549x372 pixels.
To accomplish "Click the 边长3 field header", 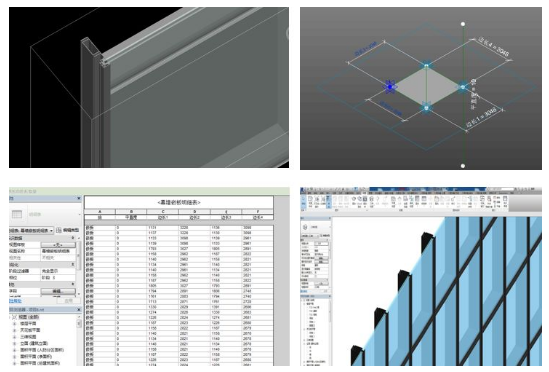I will click(x=226, y=218).
